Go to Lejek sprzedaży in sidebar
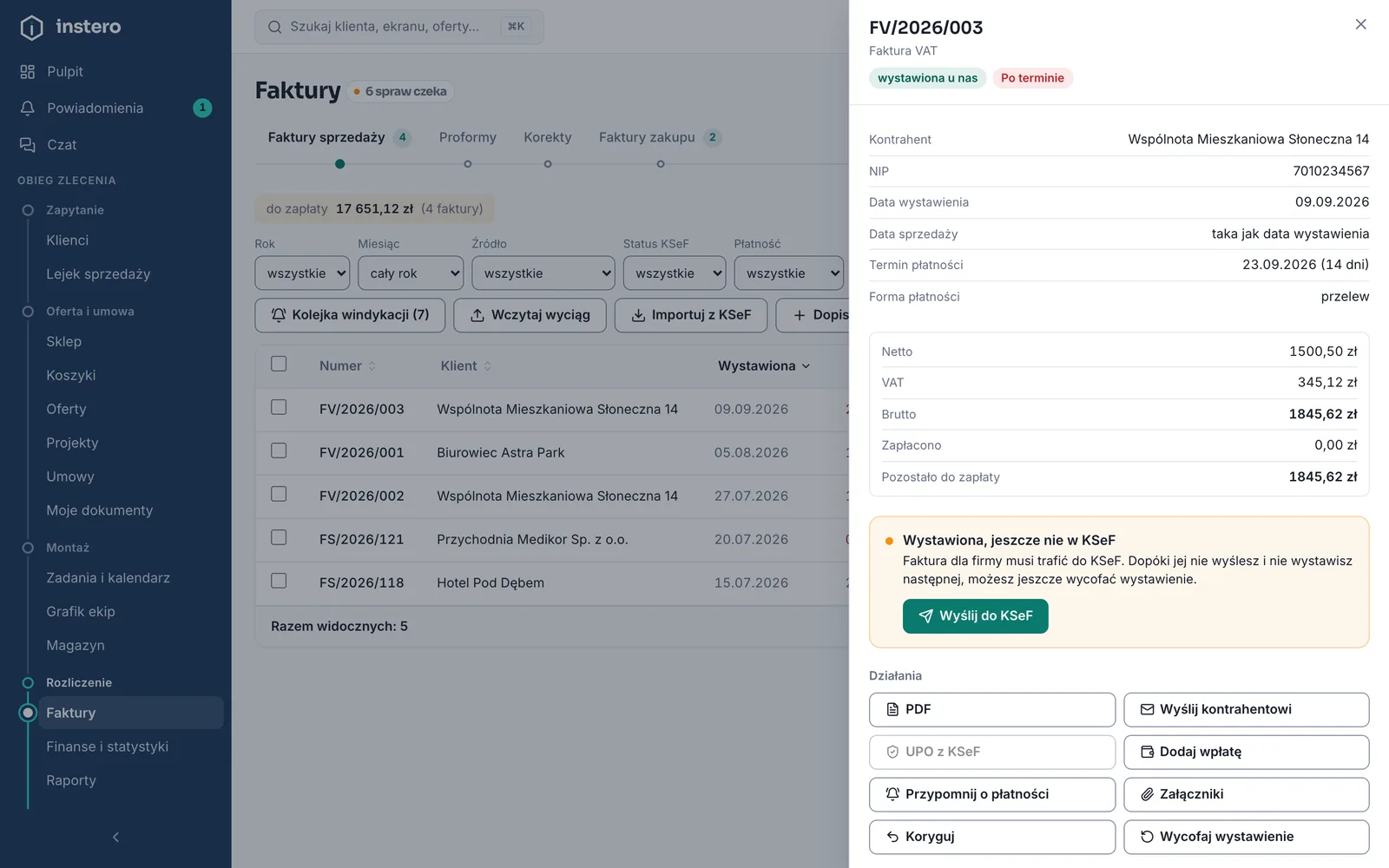The height and width of the screenshot is (868, 1389). (98, 274)
